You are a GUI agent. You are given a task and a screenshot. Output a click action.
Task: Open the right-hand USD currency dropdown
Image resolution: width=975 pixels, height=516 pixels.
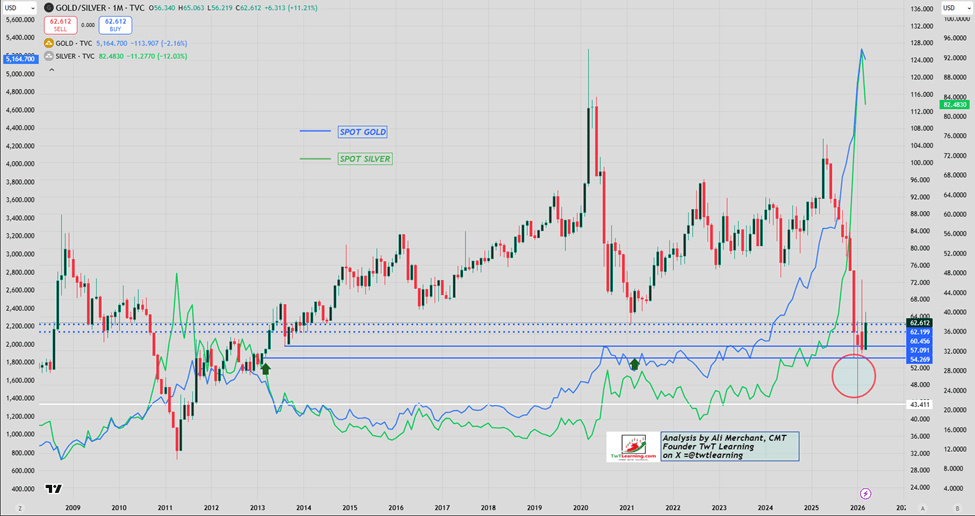(956, 8)
